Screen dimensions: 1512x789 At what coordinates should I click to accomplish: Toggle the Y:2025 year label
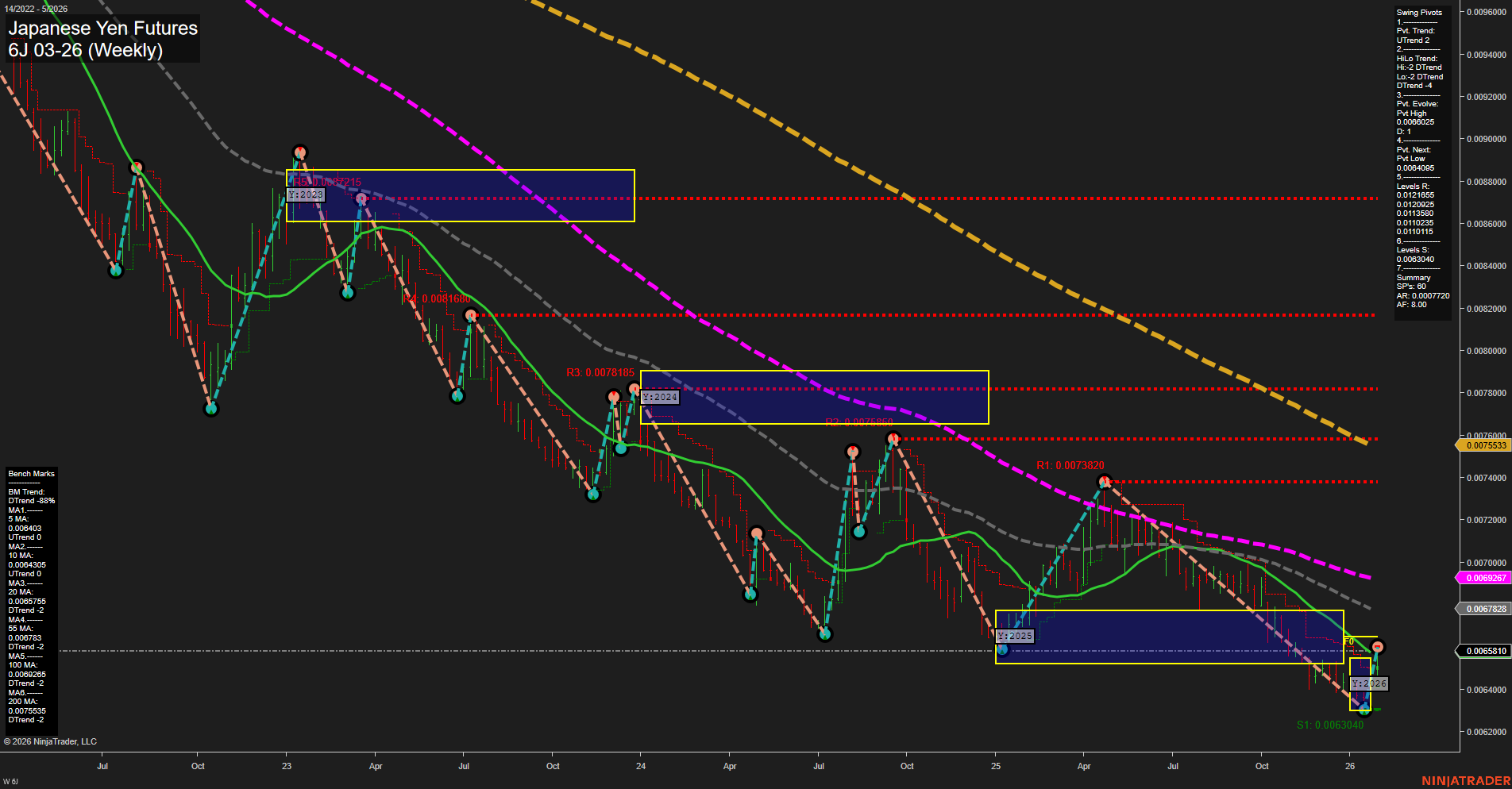1014,635
